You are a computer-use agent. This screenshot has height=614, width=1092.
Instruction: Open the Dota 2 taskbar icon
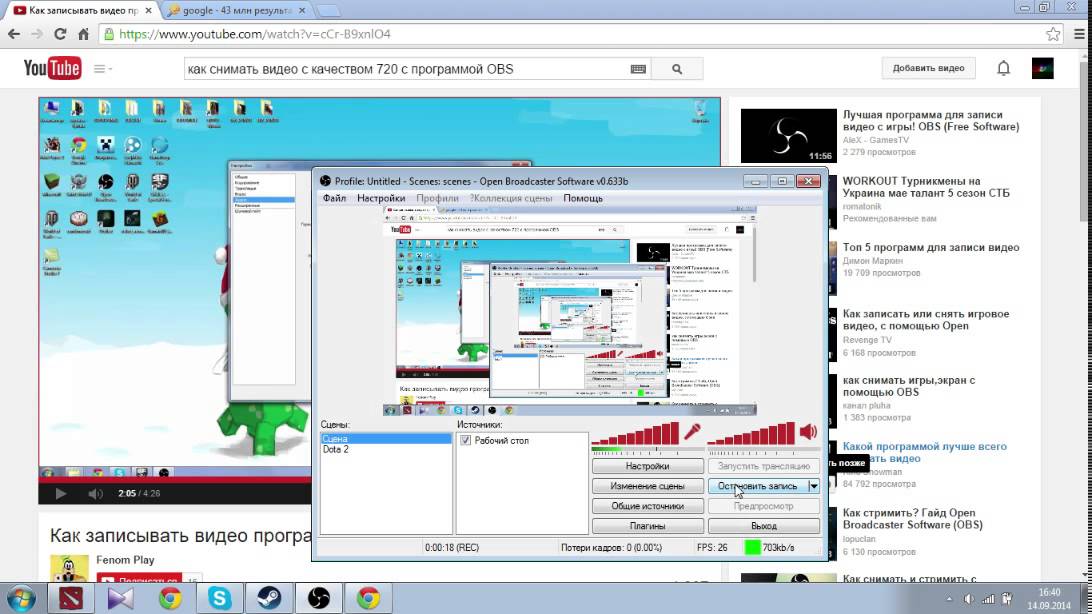point(71,598)
